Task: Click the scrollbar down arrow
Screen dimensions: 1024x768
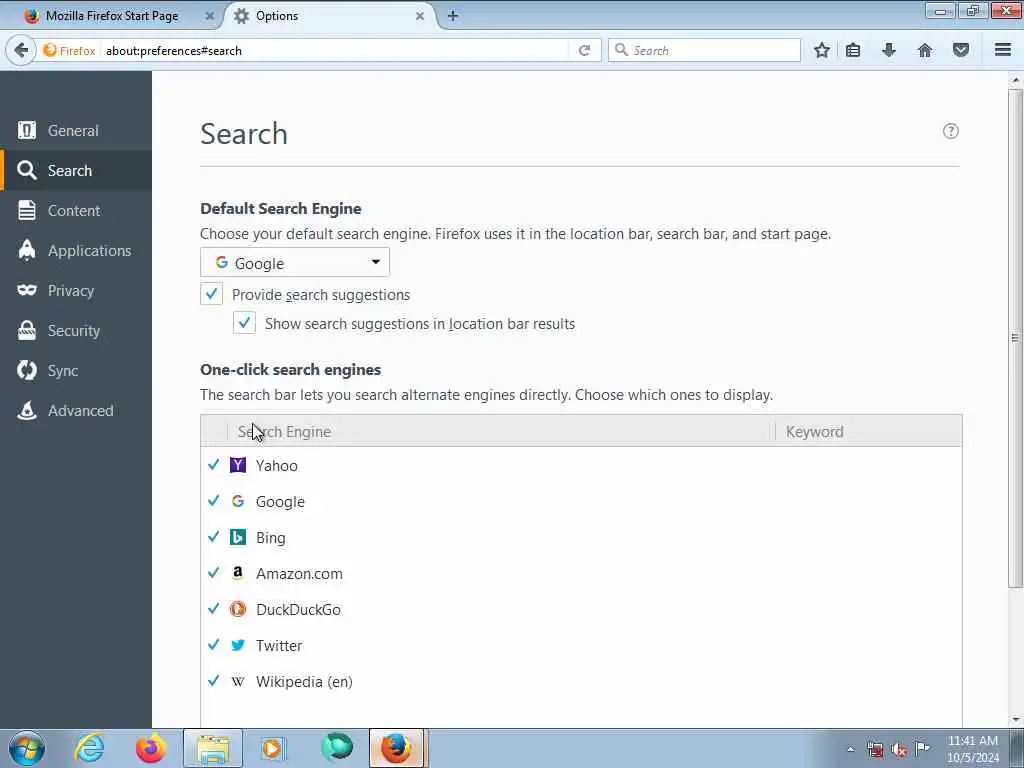Action: click(1015, 720)
